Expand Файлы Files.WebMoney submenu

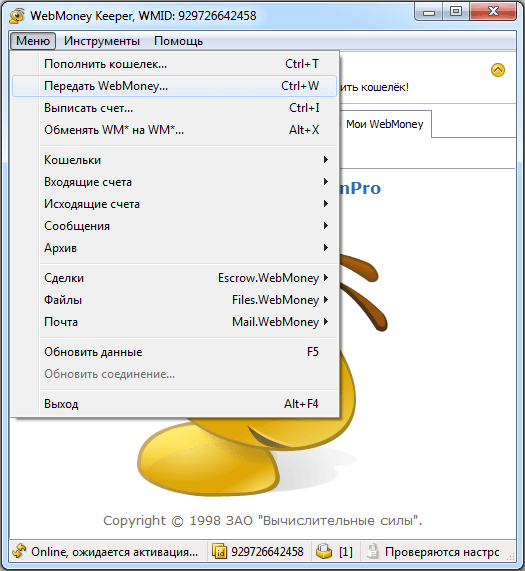[174, 300]
